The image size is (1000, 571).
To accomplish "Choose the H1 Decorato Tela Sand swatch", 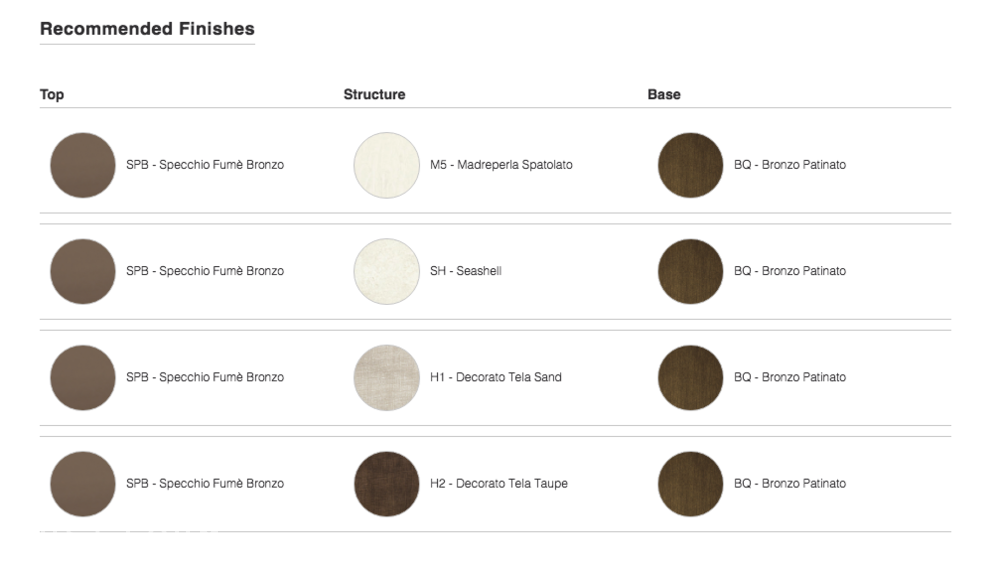I will tap(386, 378).
